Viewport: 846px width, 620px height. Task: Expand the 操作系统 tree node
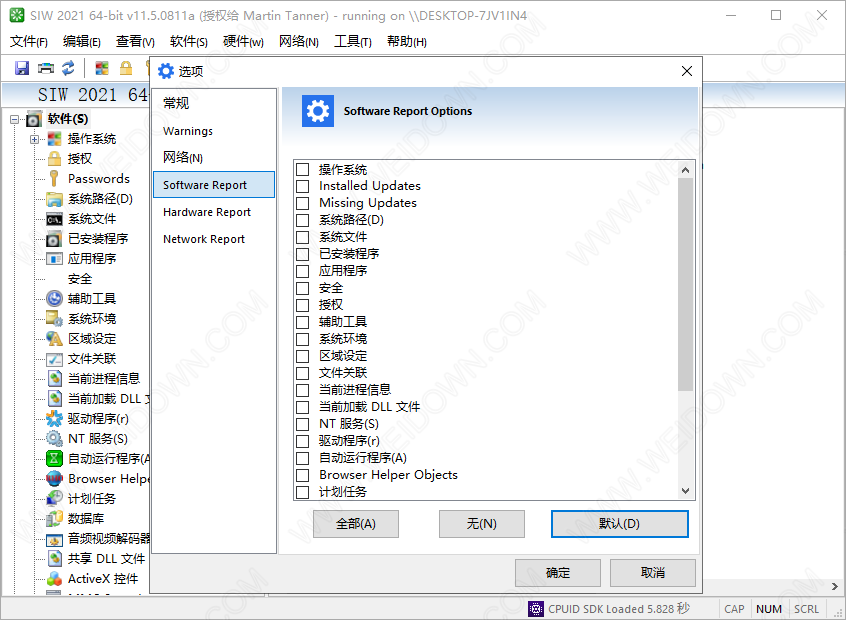tap(35, 139)
